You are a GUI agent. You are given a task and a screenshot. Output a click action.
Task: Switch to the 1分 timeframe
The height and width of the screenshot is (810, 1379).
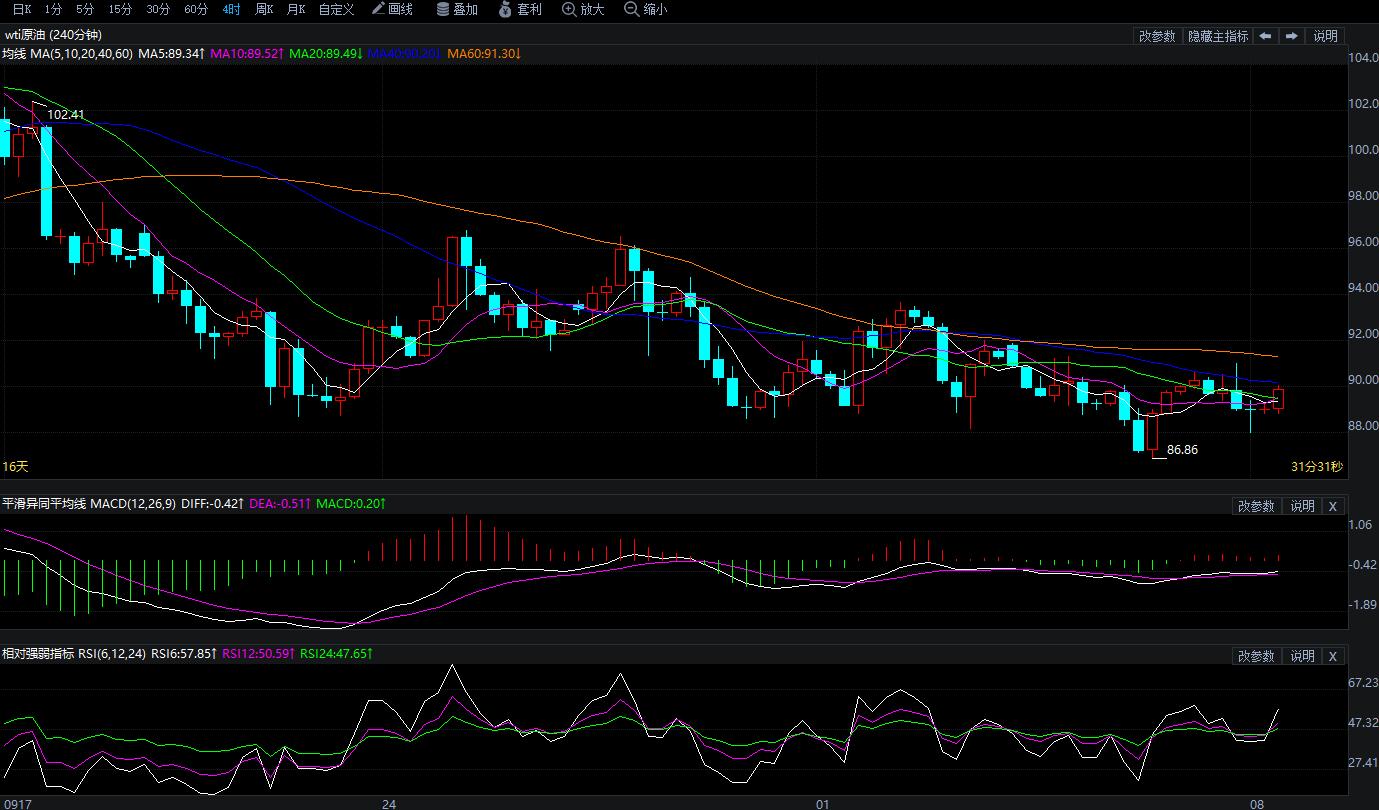pyautogui.click(x=53, y=9)
